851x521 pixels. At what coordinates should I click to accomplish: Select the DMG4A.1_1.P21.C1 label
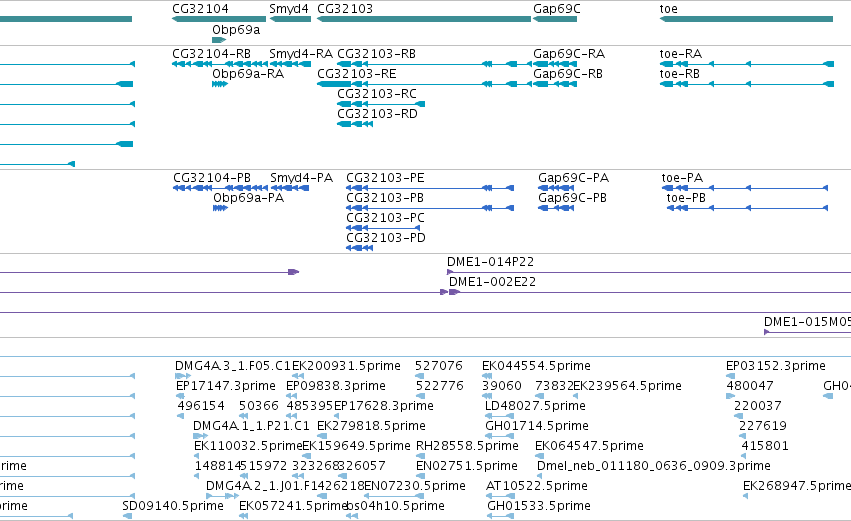point(251,426)
